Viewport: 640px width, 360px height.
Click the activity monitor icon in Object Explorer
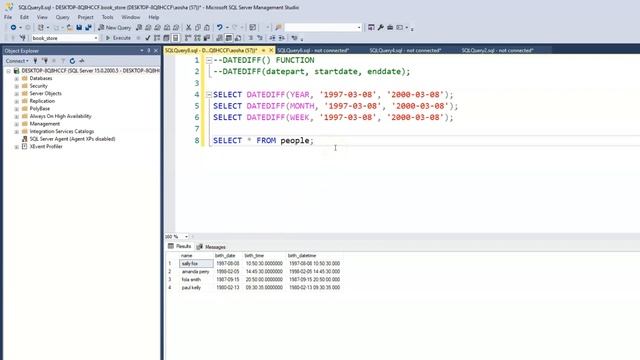click(x=82, y=61)
